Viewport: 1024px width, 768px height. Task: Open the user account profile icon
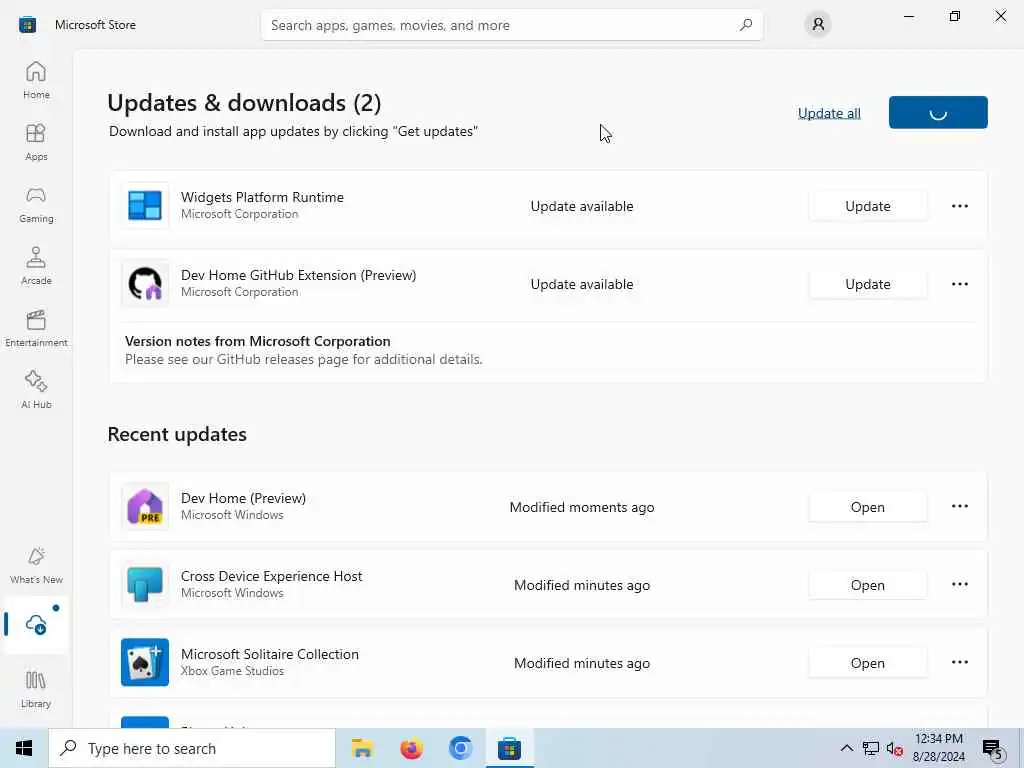coord(818,25)
